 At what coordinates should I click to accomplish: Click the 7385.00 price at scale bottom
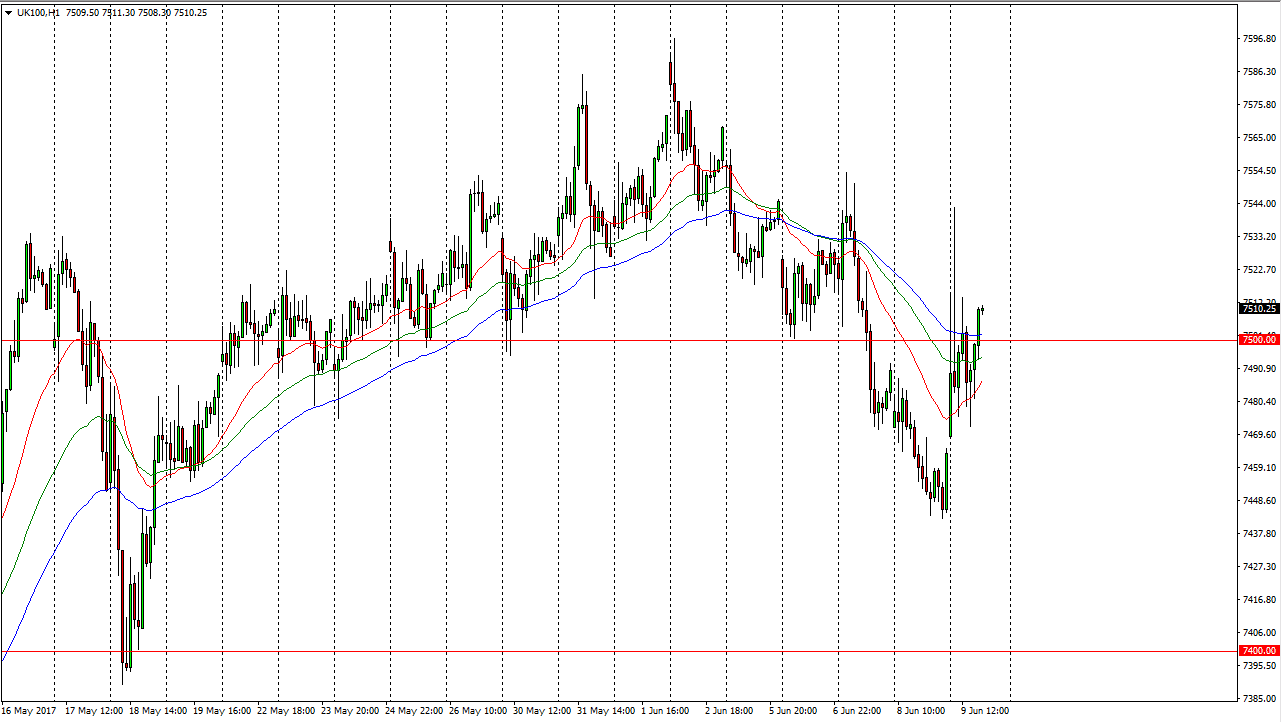pos(1258,698)
